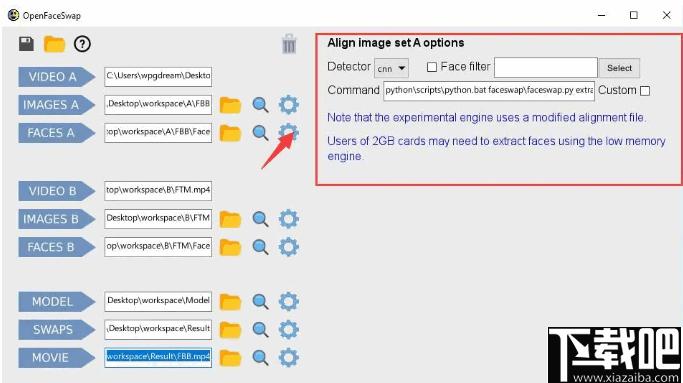
Task: Click the trash bin delete icon
Action: pos(289,44)
